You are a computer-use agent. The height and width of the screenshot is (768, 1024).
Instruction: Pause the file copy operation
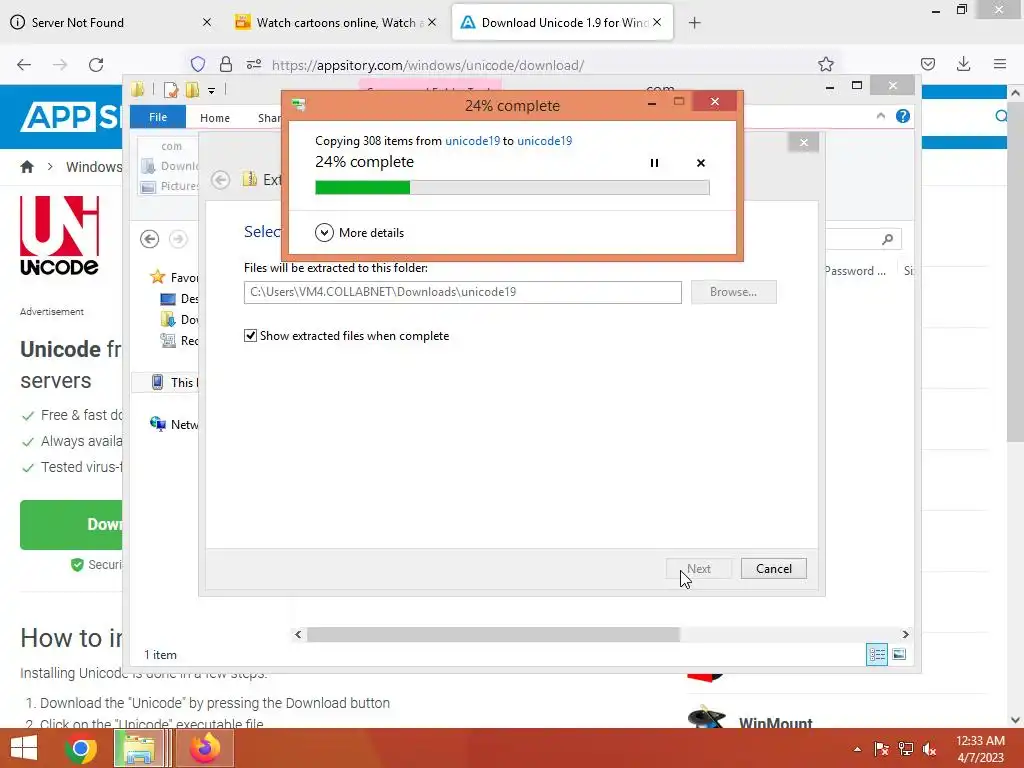[x=654, y=163]
